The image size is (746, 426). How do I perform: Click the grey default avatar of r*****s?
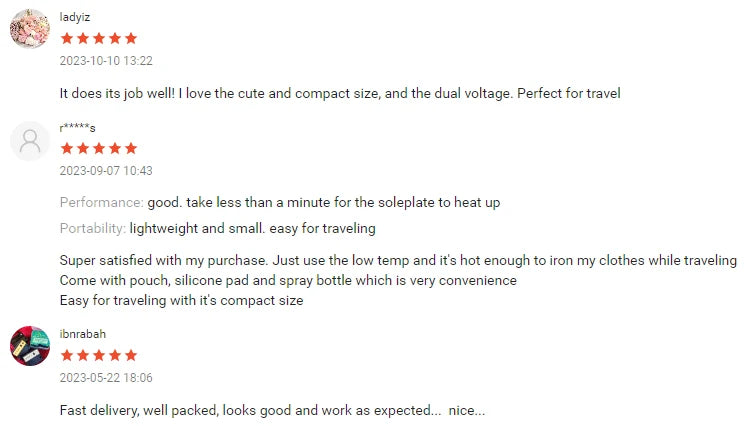(x=30, y=140)
